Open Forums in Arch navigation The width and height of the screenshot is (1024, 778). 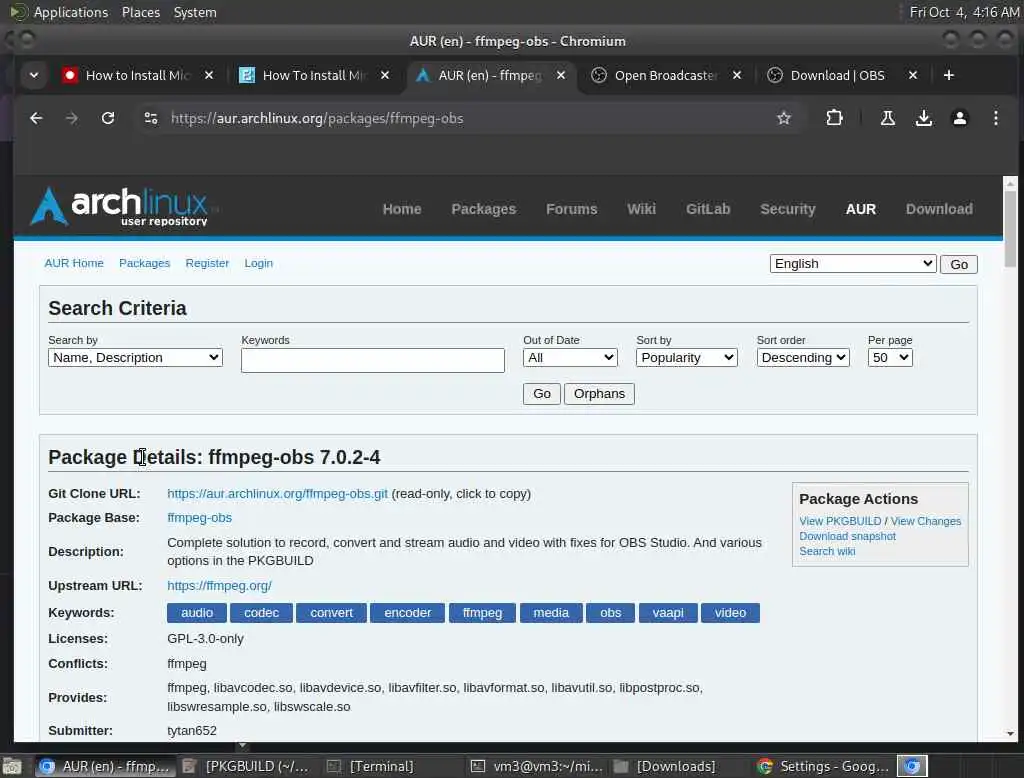(571, 209)
